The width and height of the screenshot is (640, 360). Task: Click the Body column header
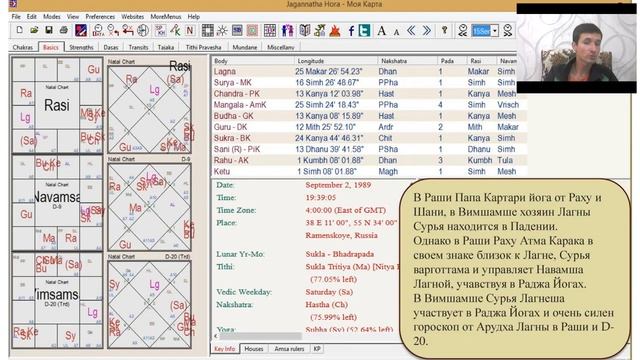pos(252,61)
